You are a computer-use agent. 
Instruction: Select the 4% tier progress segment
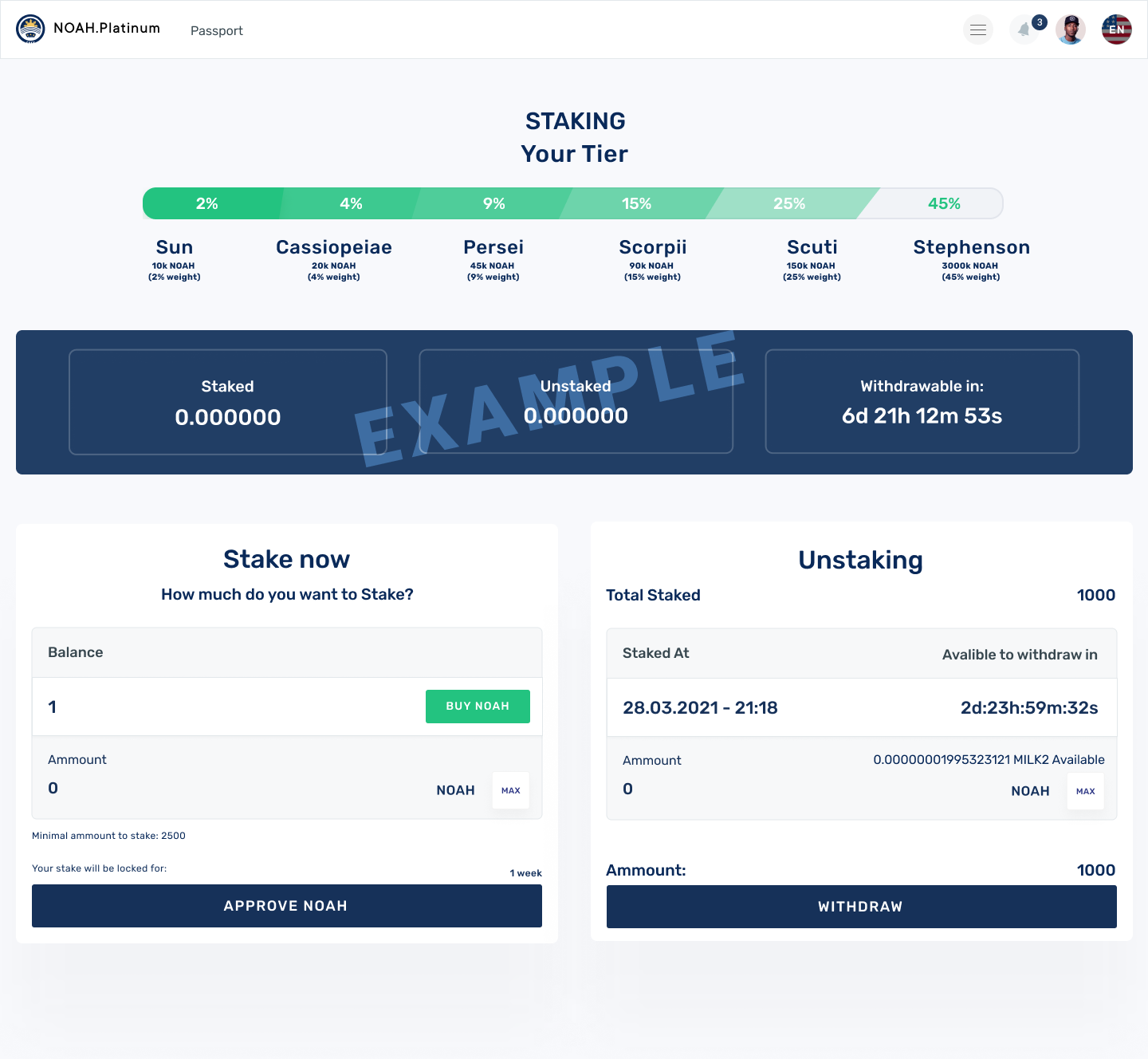pyautogui.click(x=351, y=203)
